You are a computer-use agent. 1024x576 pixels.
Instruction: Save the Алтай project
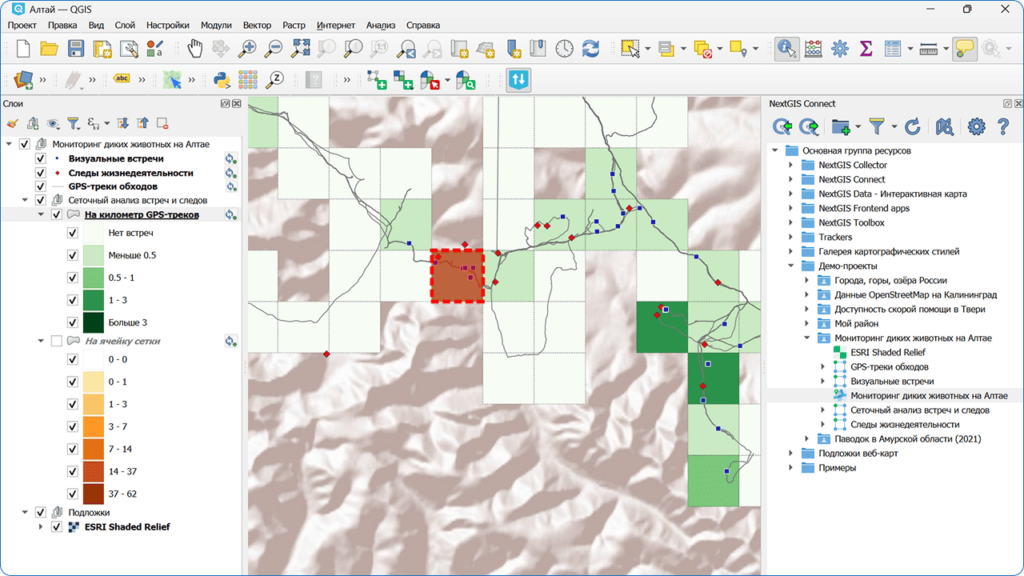coord(74,47)
